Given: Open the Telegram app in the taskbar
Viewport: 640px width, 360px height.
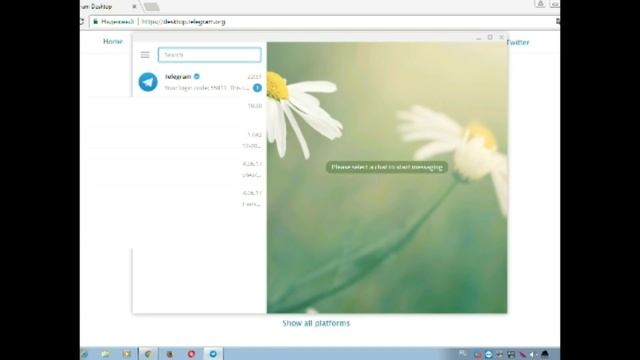Looking at the screenshot, I should 213,354.
